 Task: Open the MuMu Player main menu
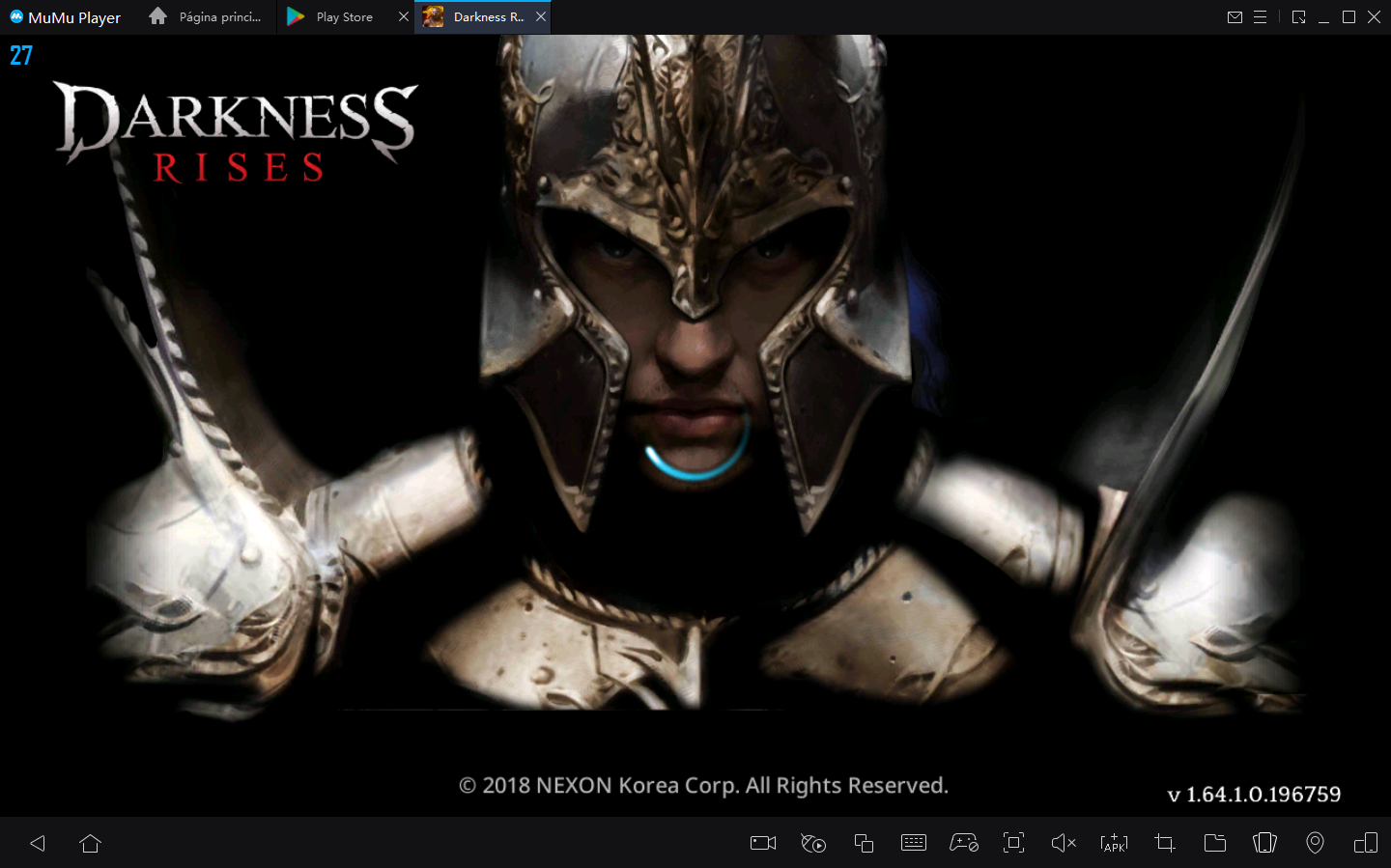[1261, 16]
